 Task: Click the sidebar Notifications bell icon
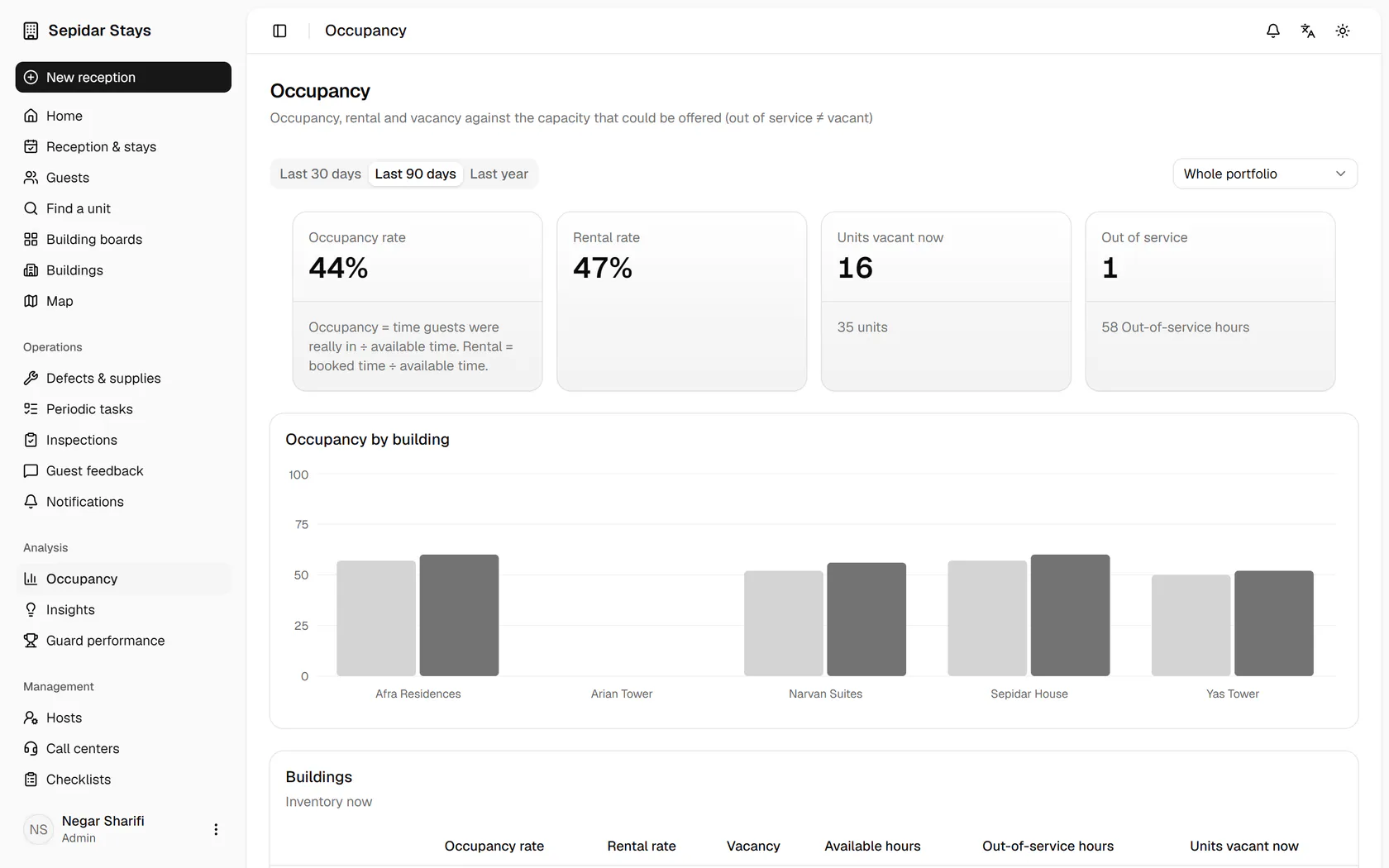pyautogui.click(x=31, y=502)
